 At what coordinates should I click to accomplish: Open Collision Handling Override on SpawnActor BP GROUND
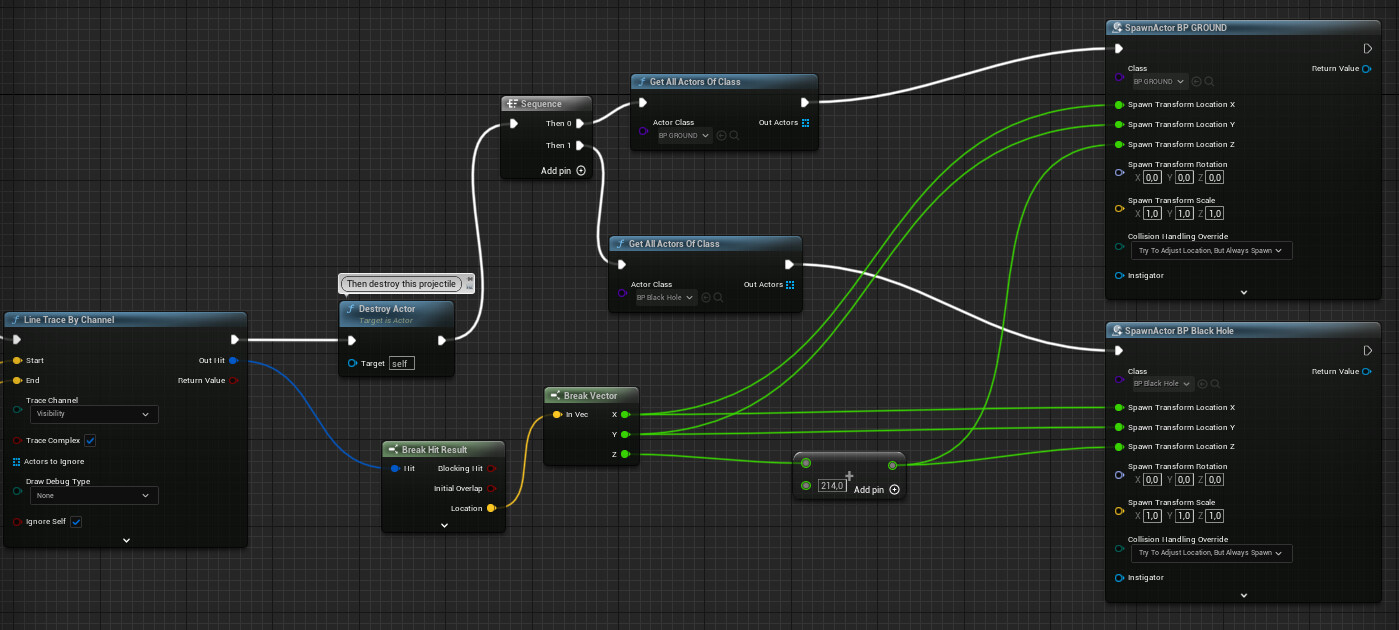coord(1210,250)
